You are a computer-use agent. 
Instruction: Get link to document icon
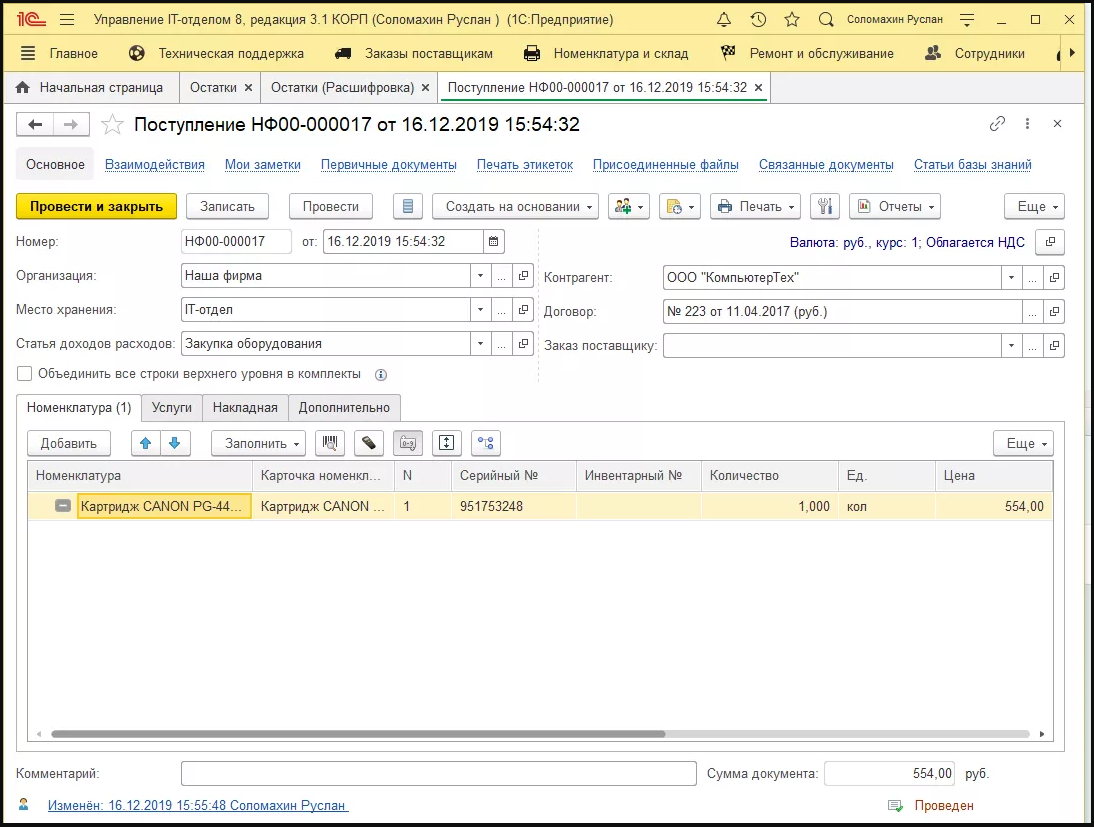(x=997, y=124)
